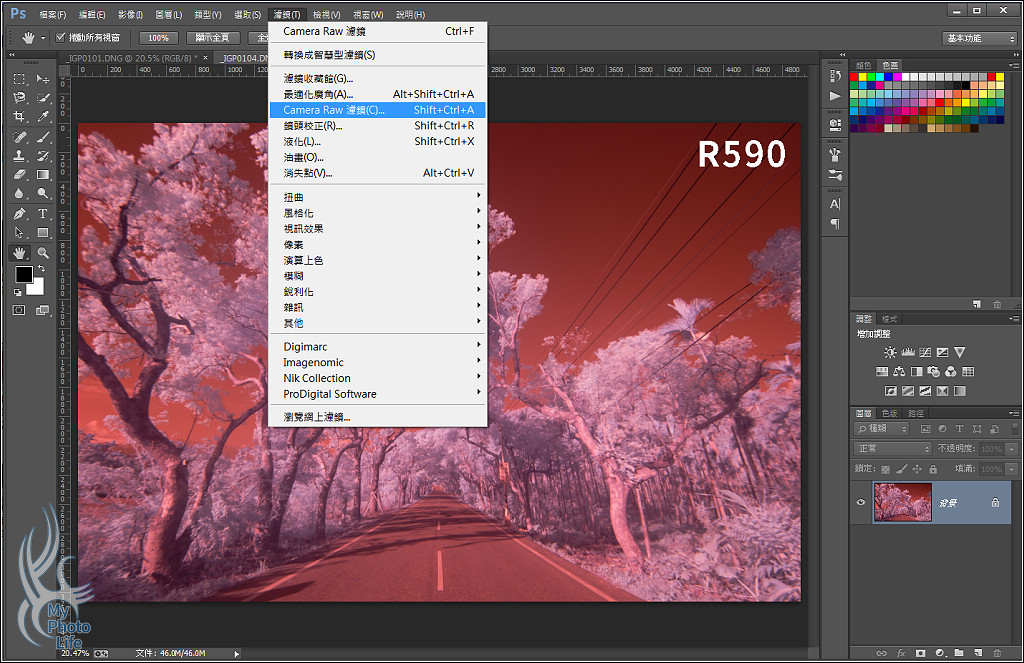Toggle Quick Mask mode
This screenshot has width=1024, height=663.
point(19,310)
